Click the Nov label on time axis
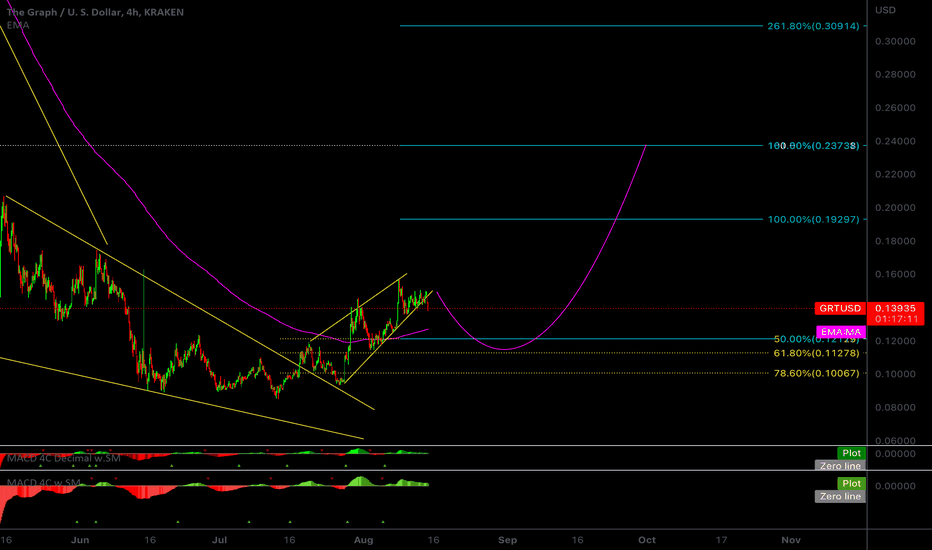The width and height of the screenshot is (932, 550). (x=791, y=540)
